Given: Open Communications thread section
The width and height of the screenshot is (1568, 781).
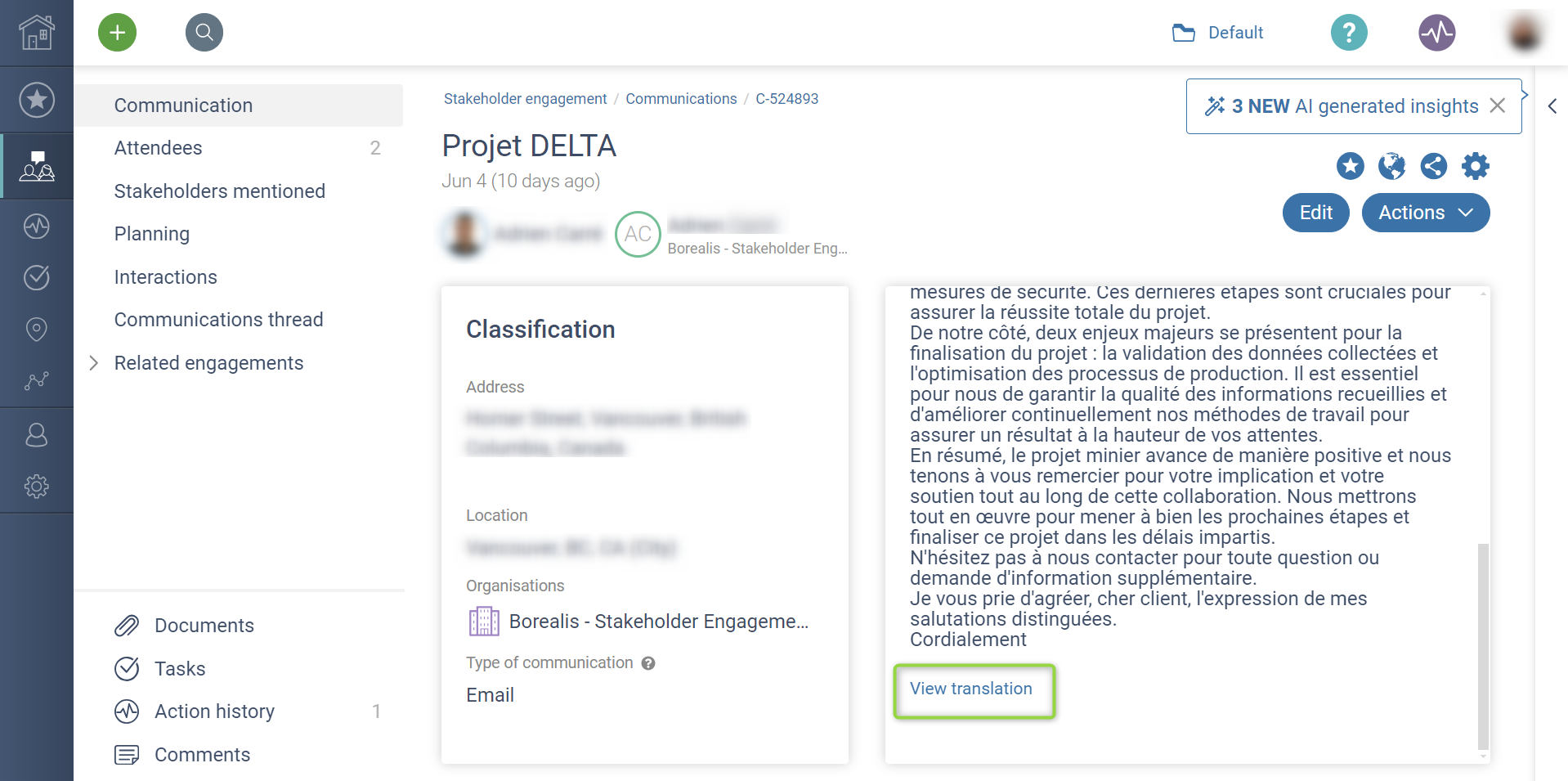Looking at the screenshot, I should 218,320.
